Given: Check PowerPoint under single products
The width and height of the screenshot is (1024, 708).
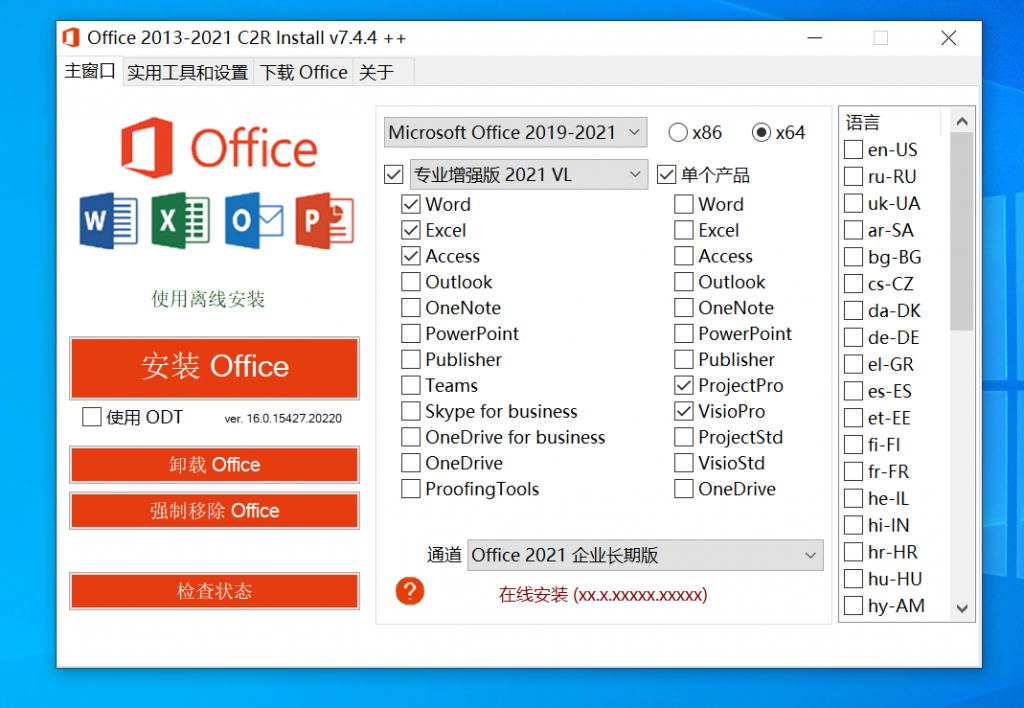Looking at the screenshot, I should [x=684, y=334].
